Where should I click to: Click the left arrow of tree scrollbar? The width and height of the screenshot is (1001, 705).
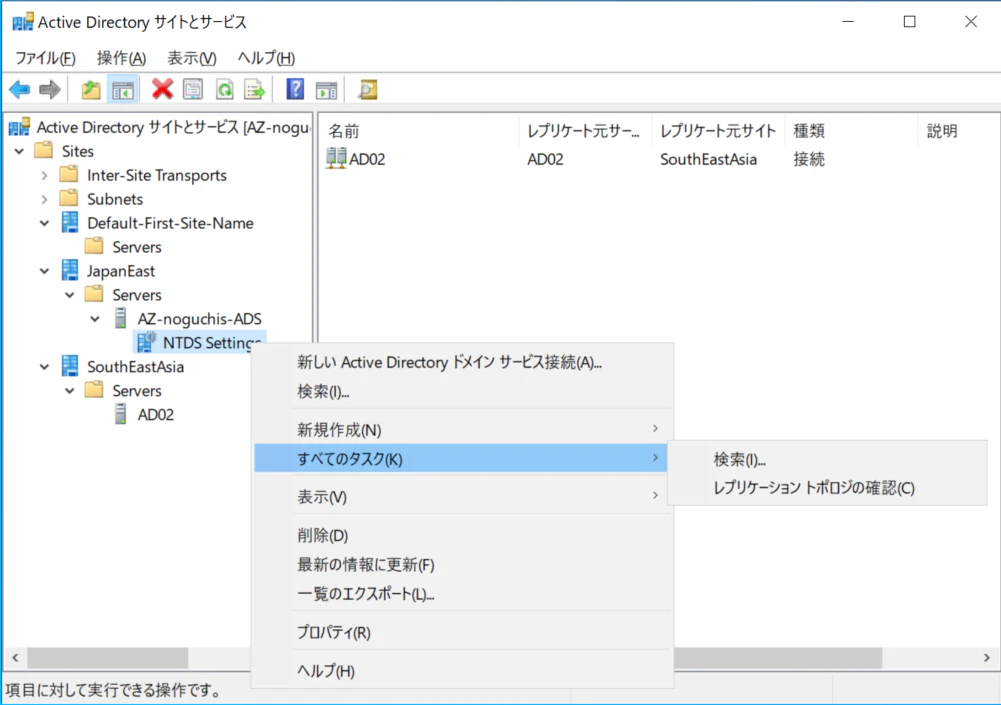pos(15,657)
